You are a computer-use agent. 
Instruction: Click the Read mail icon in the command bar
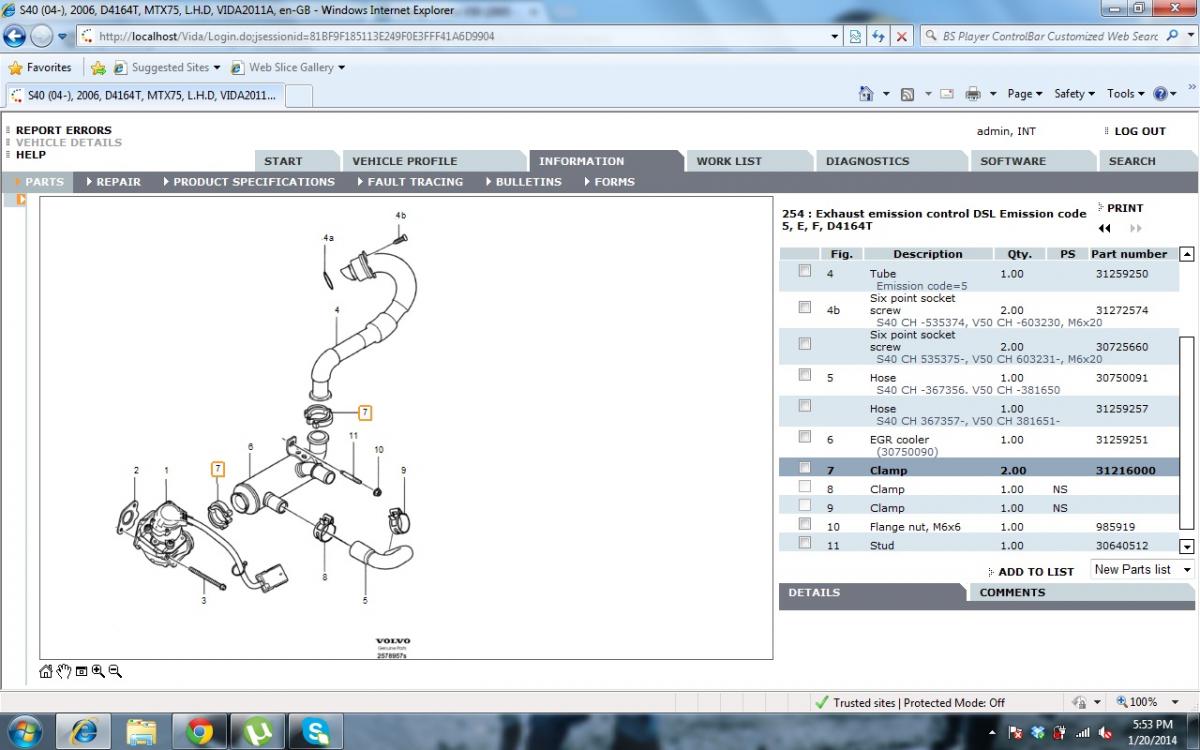[946, 94]
